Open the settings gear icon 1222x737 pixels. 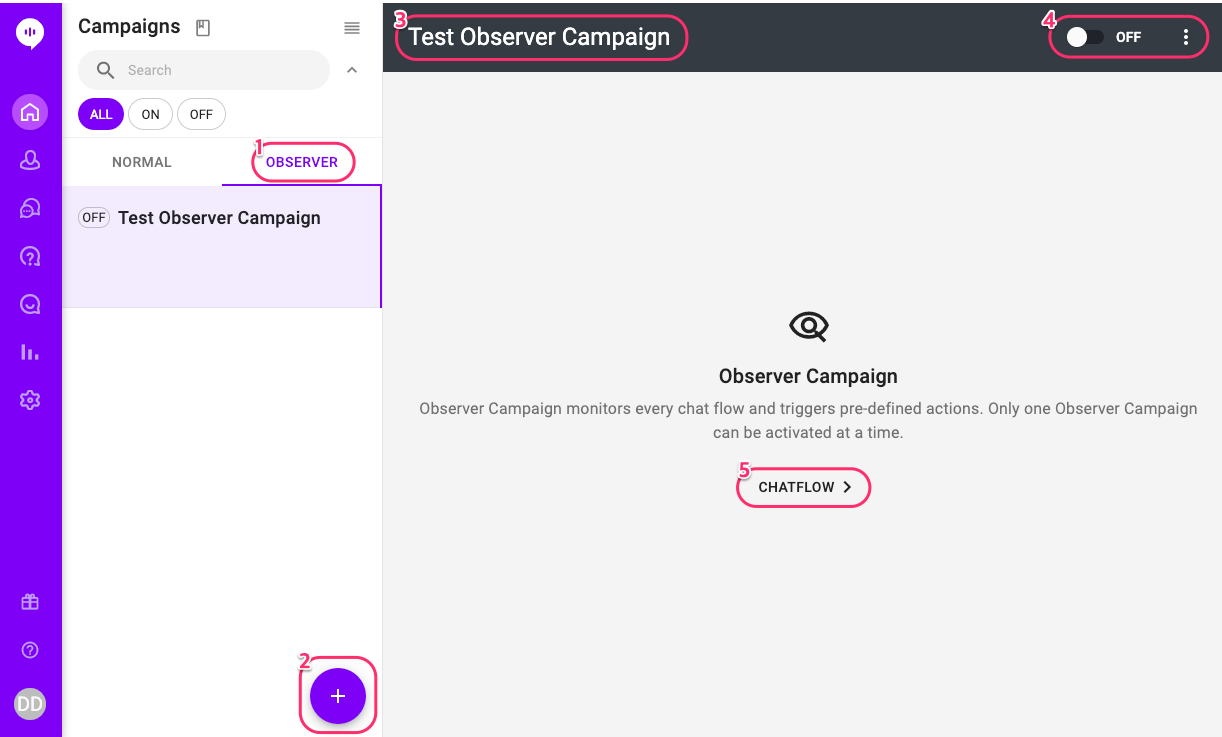[30, 400]
